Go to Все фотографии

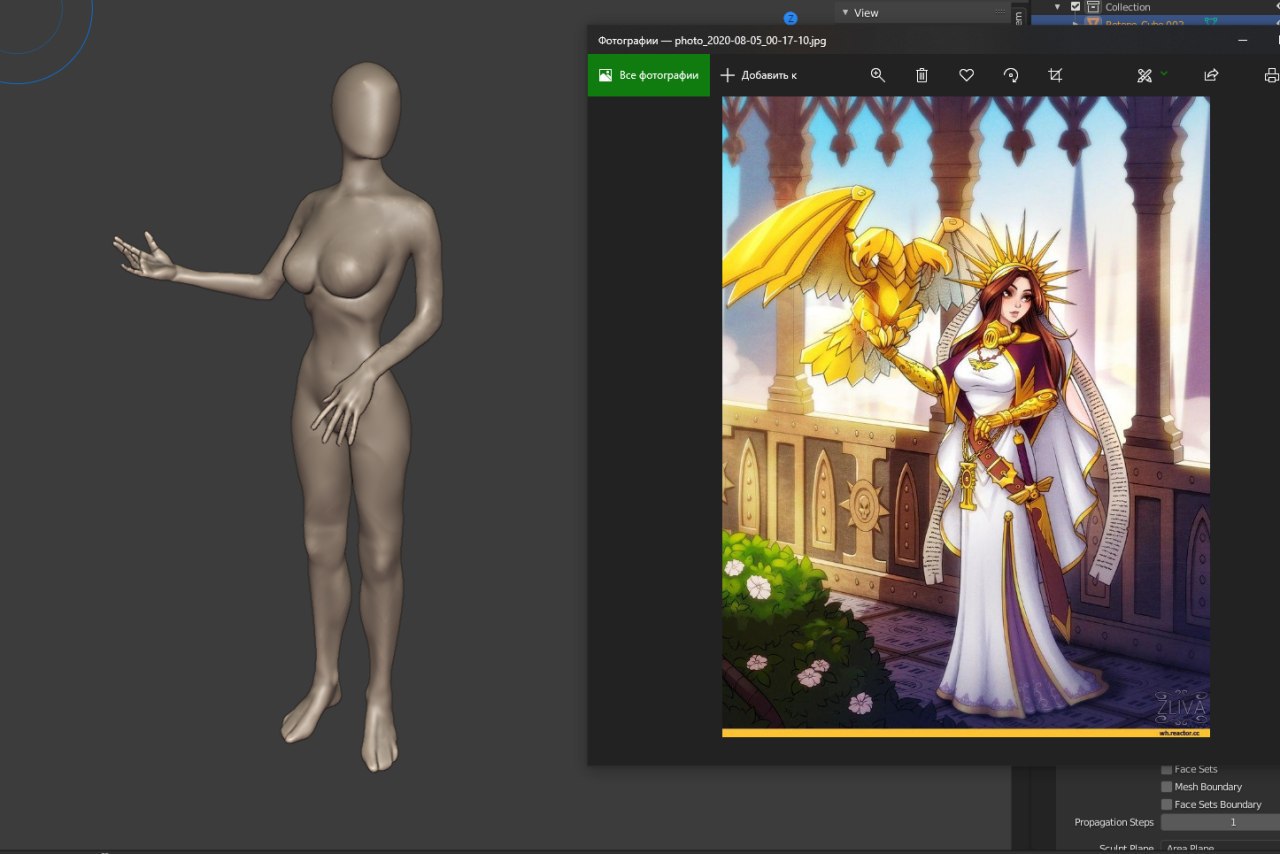coord(649,75)
